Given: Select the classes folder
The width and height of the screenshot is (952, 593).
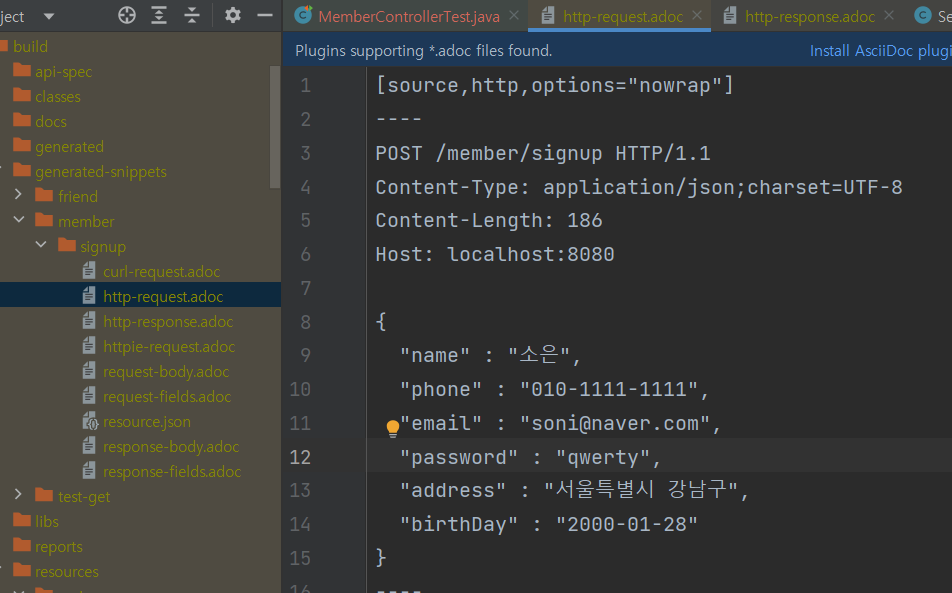Looking at the screenshot, I should [58, 97].
